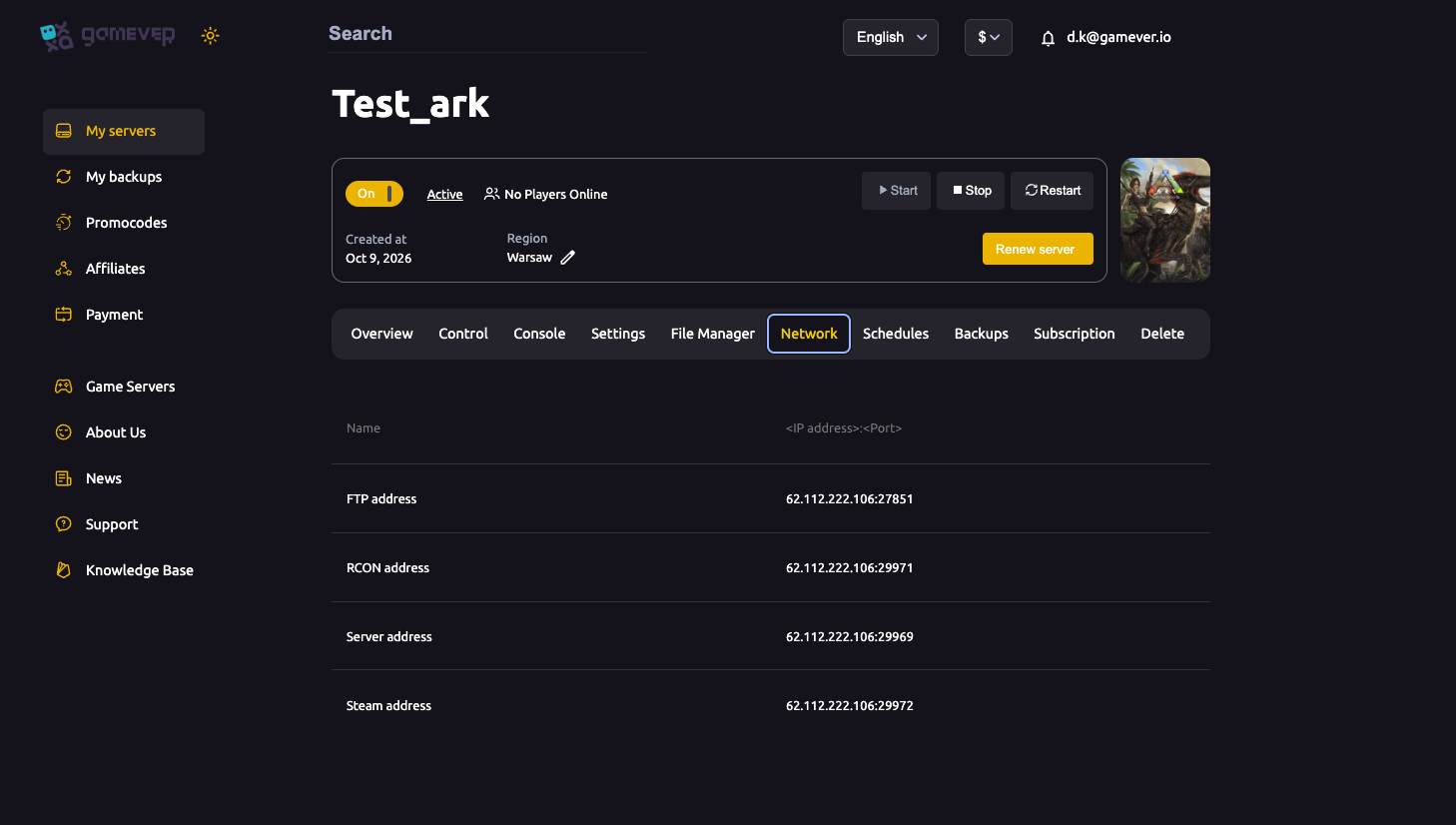
Task: Restart the server
Action: (1053, 191)
